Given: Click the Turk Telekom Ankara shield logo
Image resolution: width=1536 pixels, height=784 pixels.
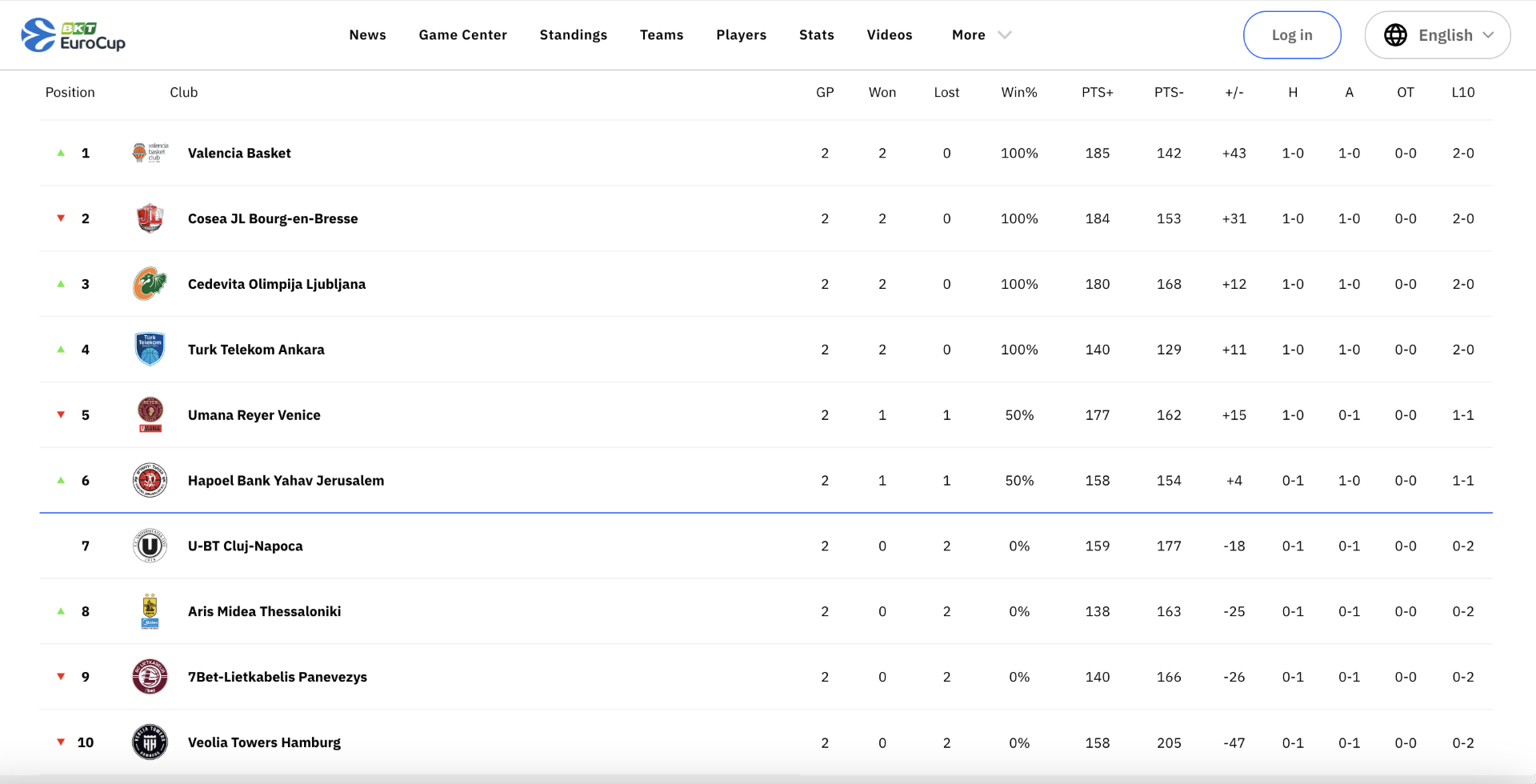Looking at the screenshot, I should point(150,350).
